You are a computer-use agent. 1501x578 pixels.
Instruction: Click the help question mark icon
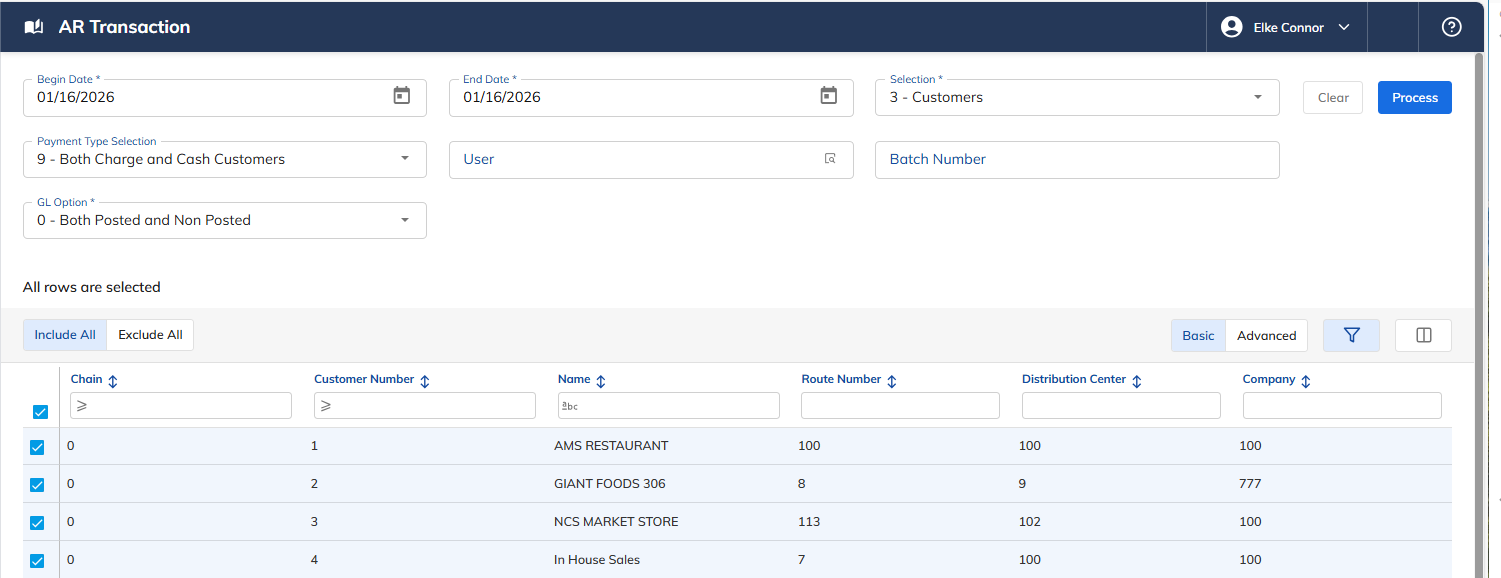coord(1451,27)
